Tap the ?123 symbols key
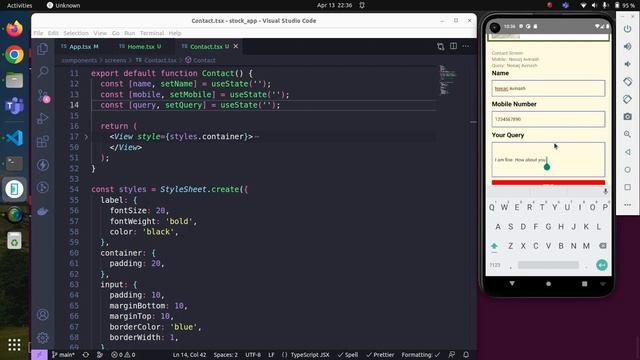This screenshot has height=360, width=640. pos(495,265)
